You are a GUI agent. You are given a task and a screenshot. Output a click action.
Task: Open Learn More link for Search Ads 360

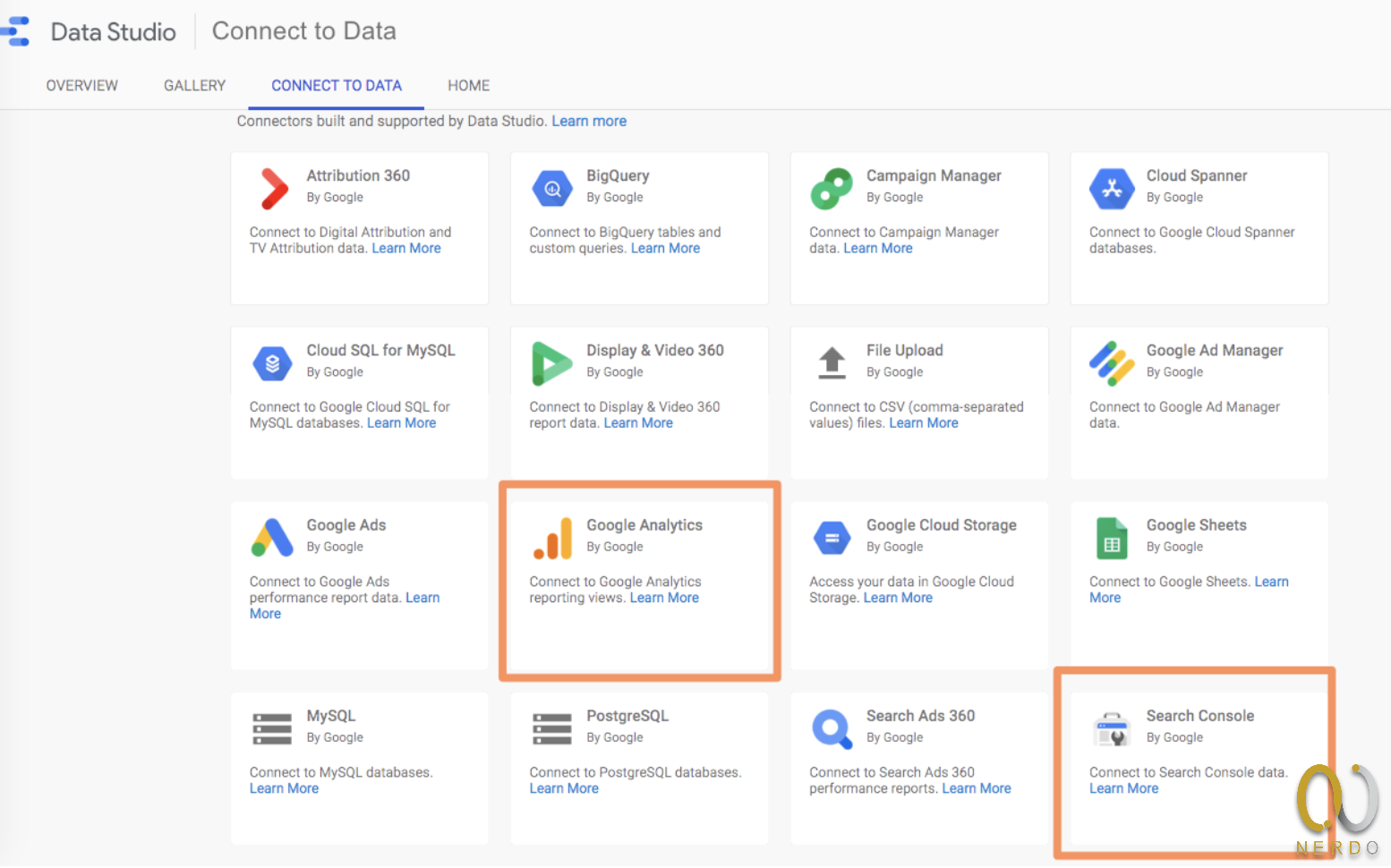click(977, 788)
